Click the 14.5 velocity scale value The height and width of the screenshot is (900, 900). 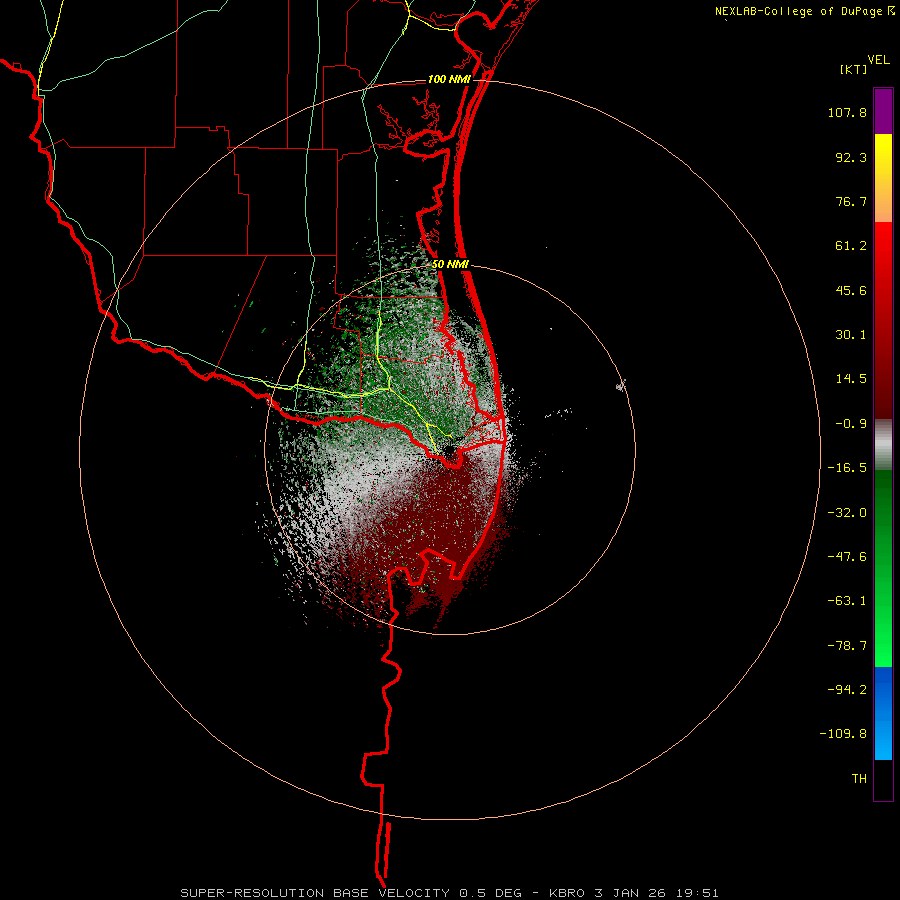pyautogui.click(x=851, y=379)
